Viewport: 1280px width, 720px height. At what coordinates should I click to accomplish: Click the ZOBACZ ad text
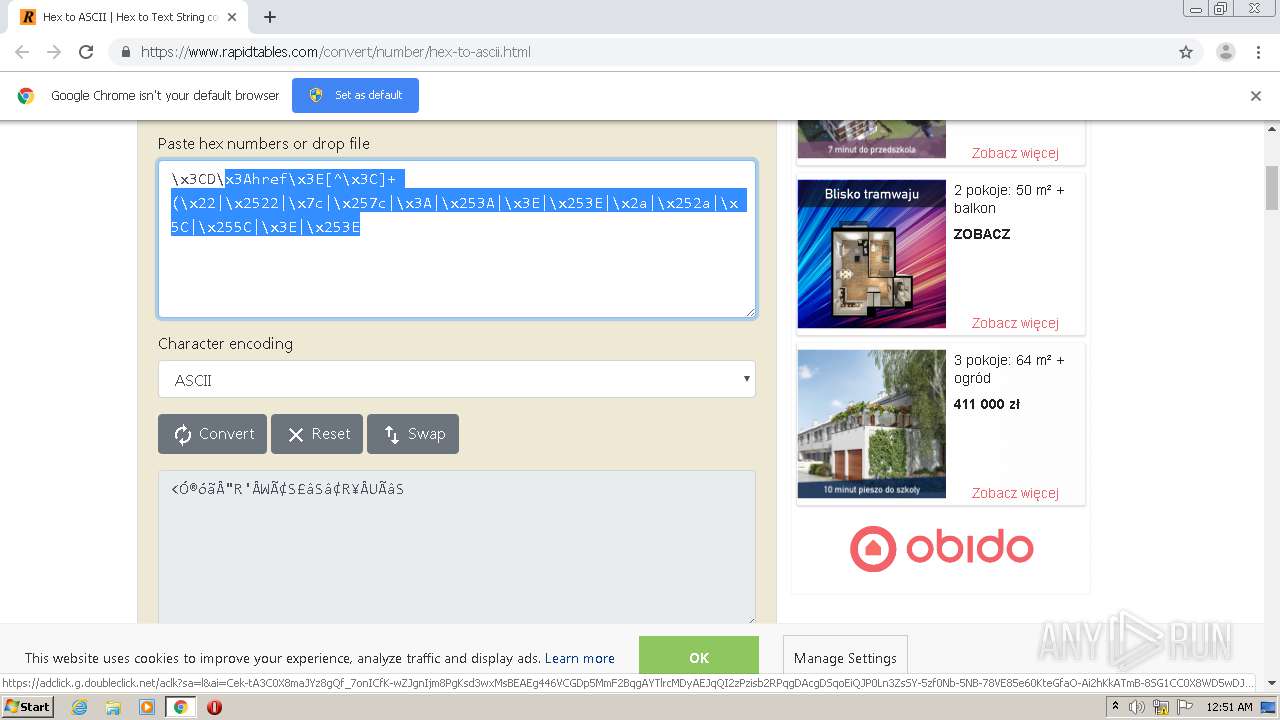pyautogui.click(x=982, y=234)
